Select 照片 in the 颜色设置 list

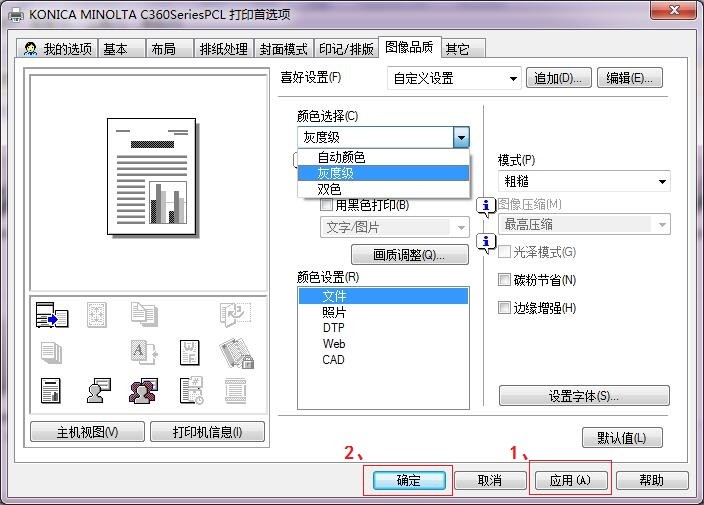pos(334,312)
